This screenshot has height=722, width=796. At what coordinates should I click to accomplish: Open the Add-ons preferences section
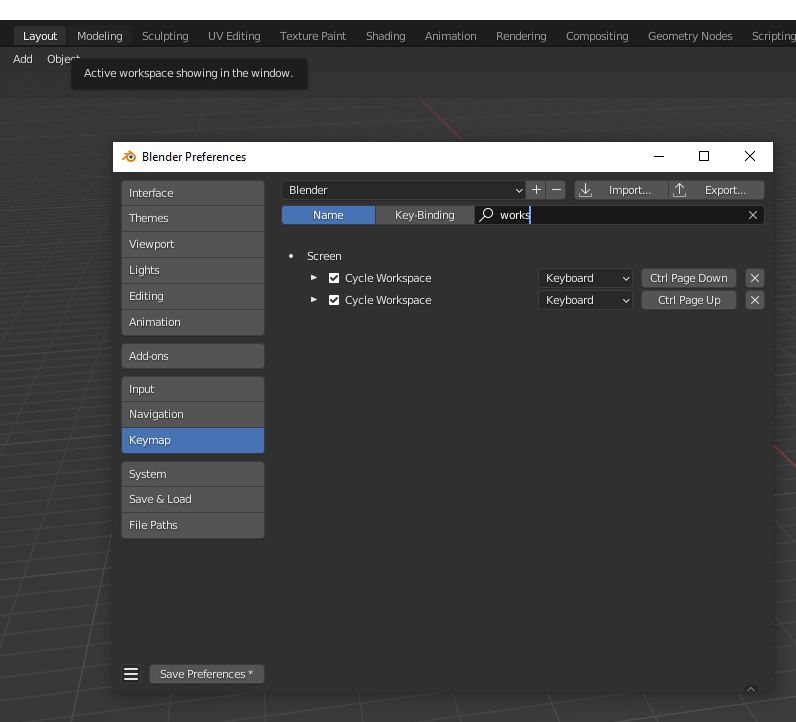pos(193,356)
